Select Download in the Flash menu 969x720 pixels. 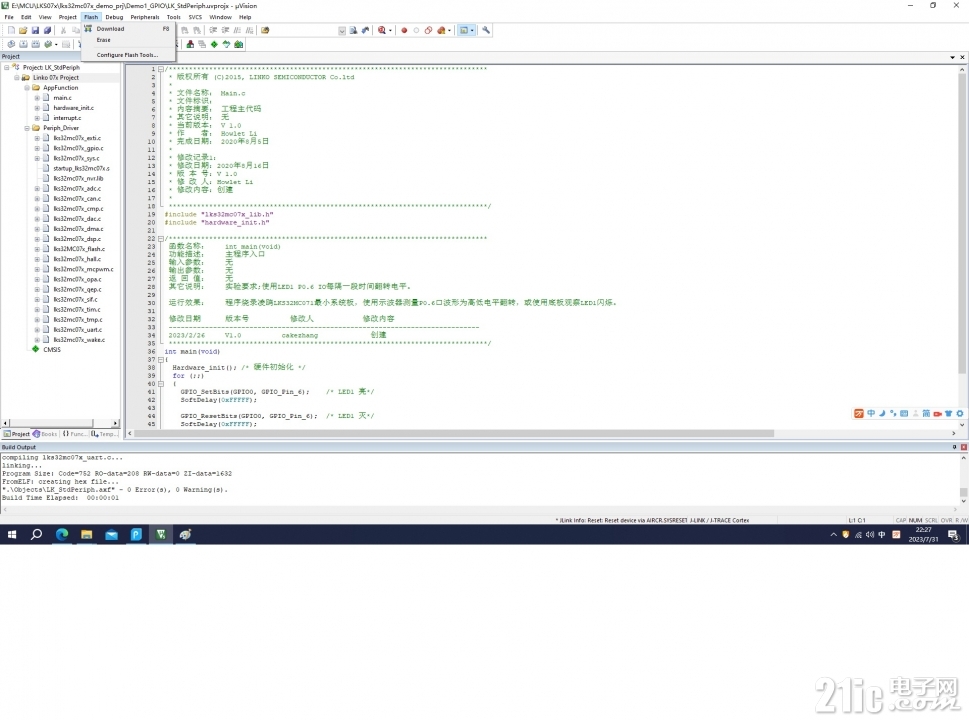point(127,29)
